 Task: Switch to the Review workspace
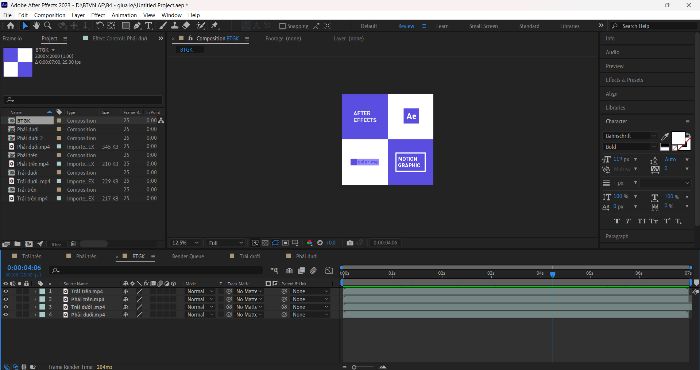[x=406, y=26]
